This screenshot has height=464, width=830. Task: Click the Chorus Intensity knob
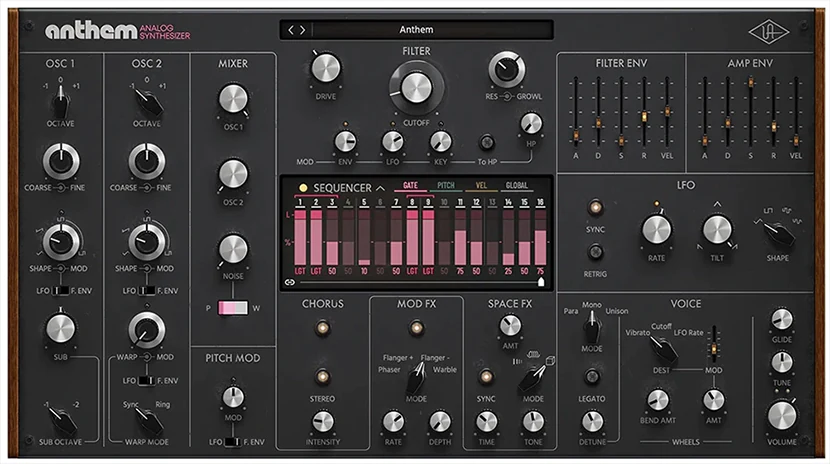pos(322,422)
